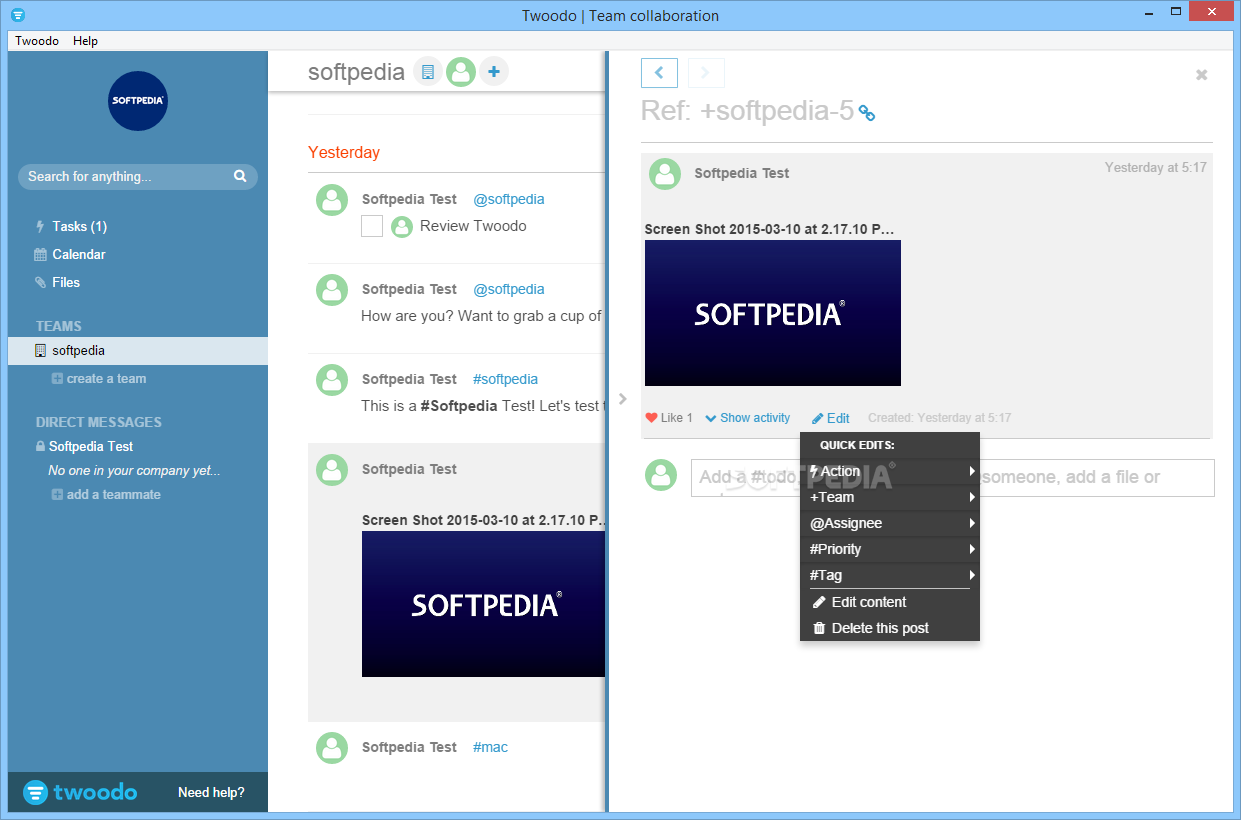The width and height of the screenshot is (1241, 820).
Task: Open the Help menu
Action: click(85, 41)
